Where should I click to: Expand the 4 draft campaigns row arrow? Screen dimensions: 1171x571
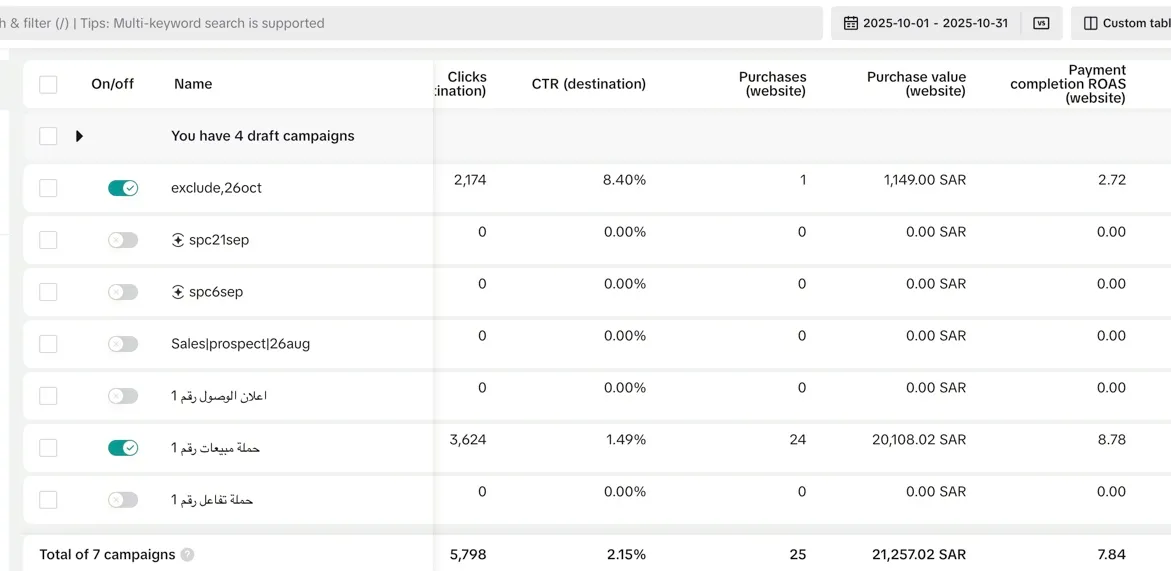[79, 136]
